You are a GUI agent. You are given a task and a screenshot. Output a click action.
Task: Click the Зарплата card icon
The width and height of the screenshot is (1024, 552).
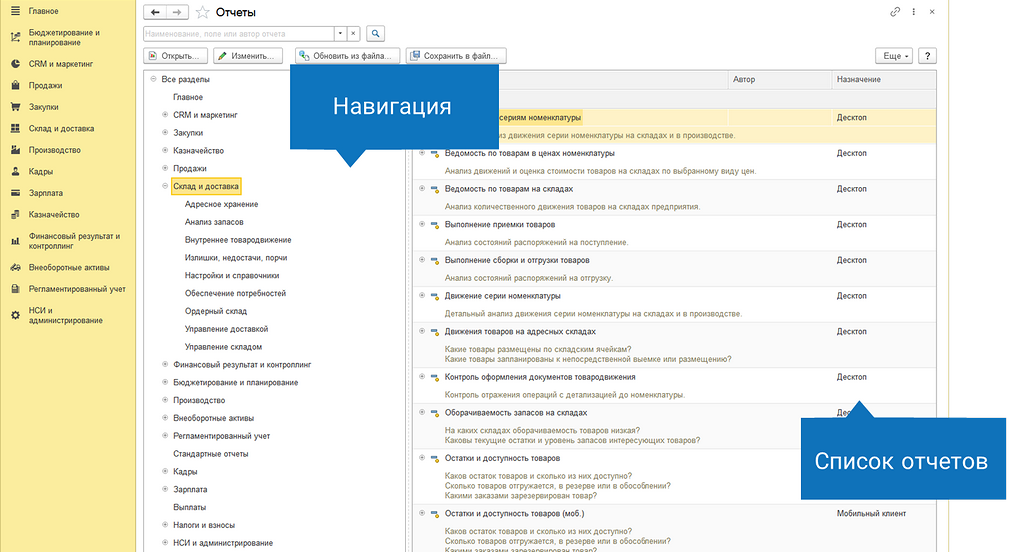tap(15, 193)
